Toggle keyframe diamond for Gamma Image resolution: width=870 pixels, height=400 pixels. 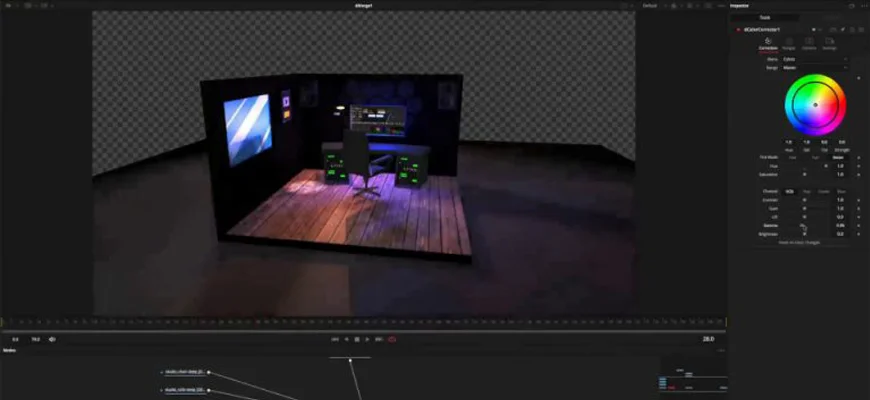[859, 226]
